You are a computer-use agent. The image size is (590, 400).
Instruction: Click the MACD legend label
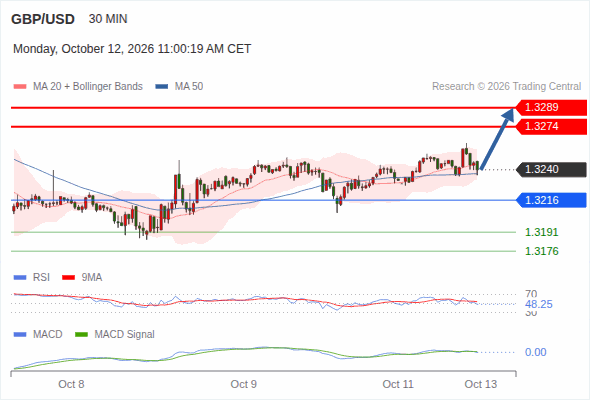(48, 335)
